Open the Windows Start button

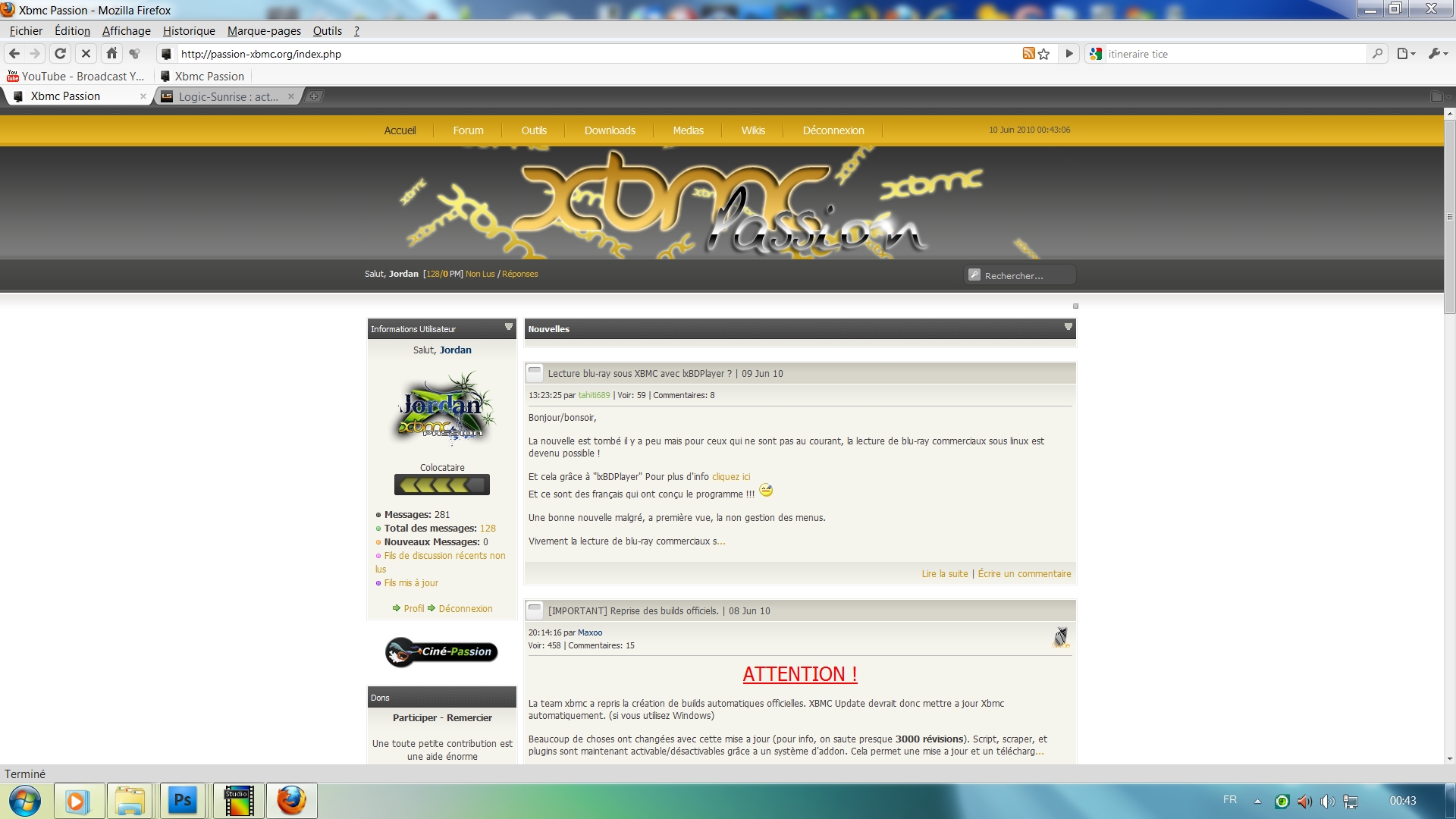(x=24, y=801)
